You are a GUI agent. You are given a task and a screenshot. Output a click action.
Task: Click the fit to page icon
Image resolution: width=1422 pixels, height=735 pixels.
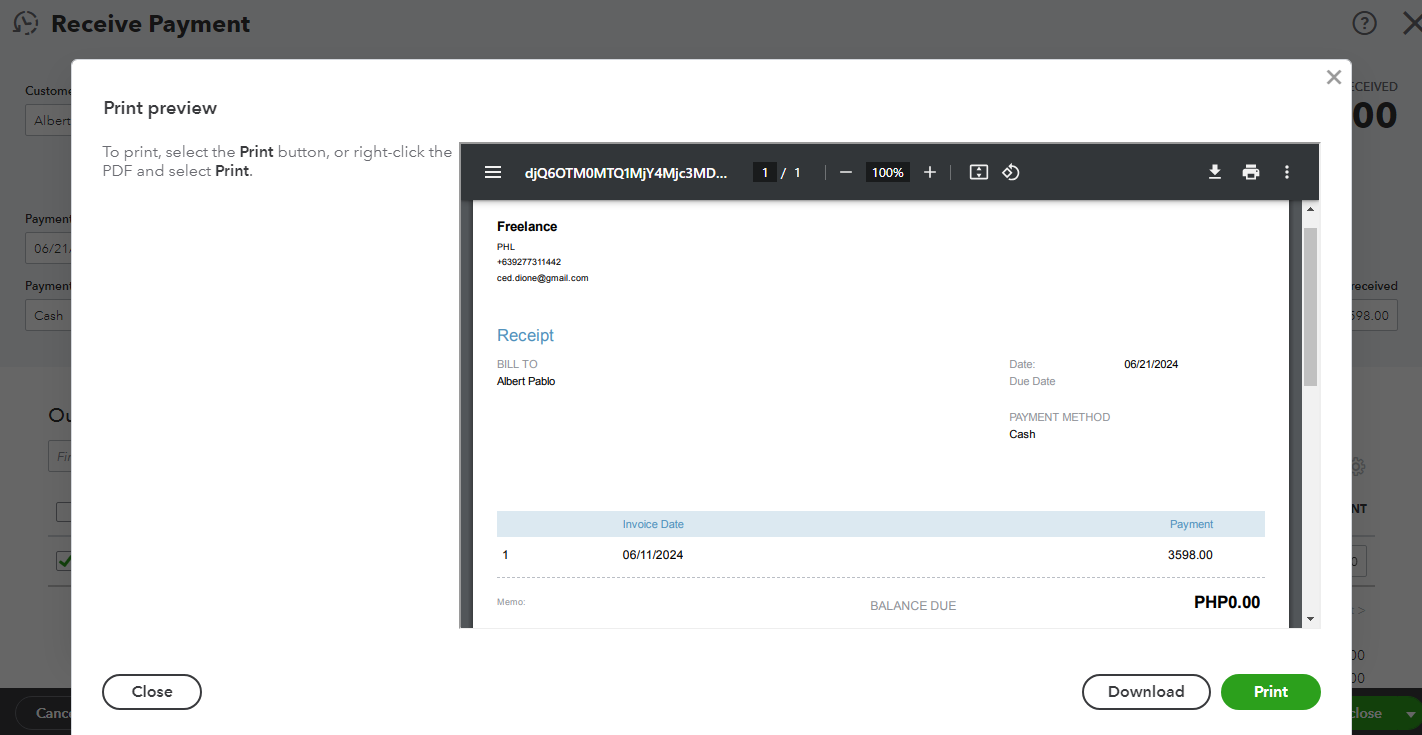coord(979,172)
